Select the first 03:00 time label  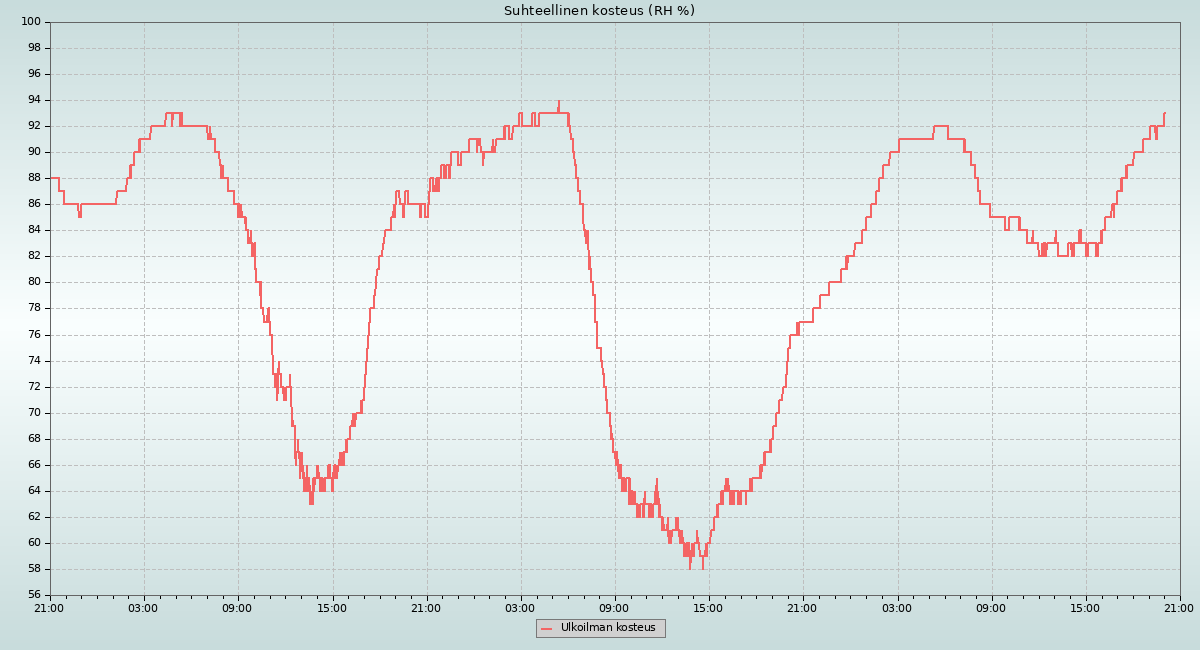143,607
